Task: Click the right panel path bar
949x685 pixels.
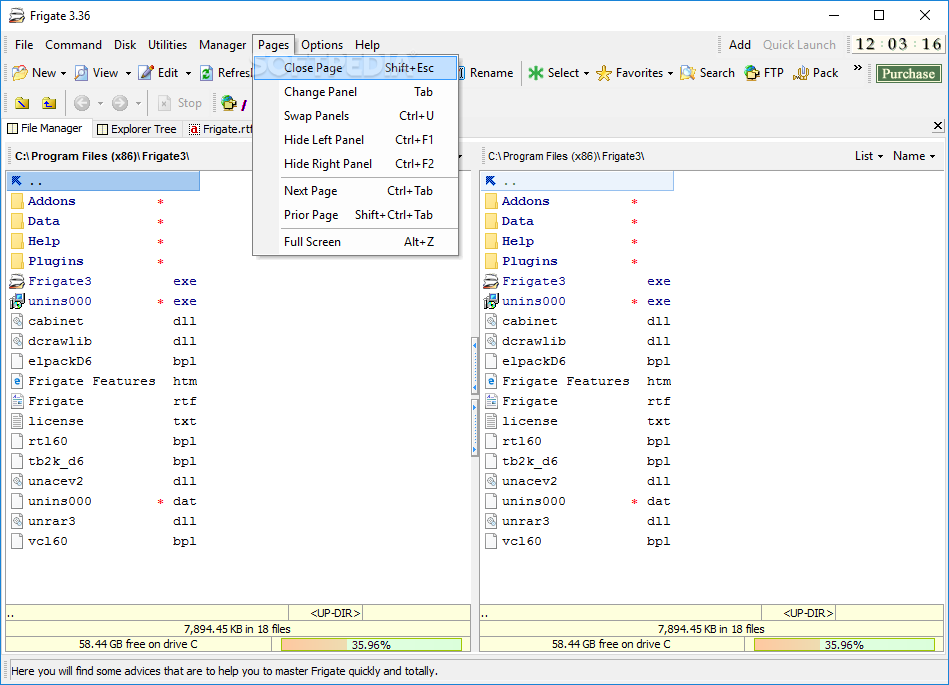Action: click(x=665, y=156)
